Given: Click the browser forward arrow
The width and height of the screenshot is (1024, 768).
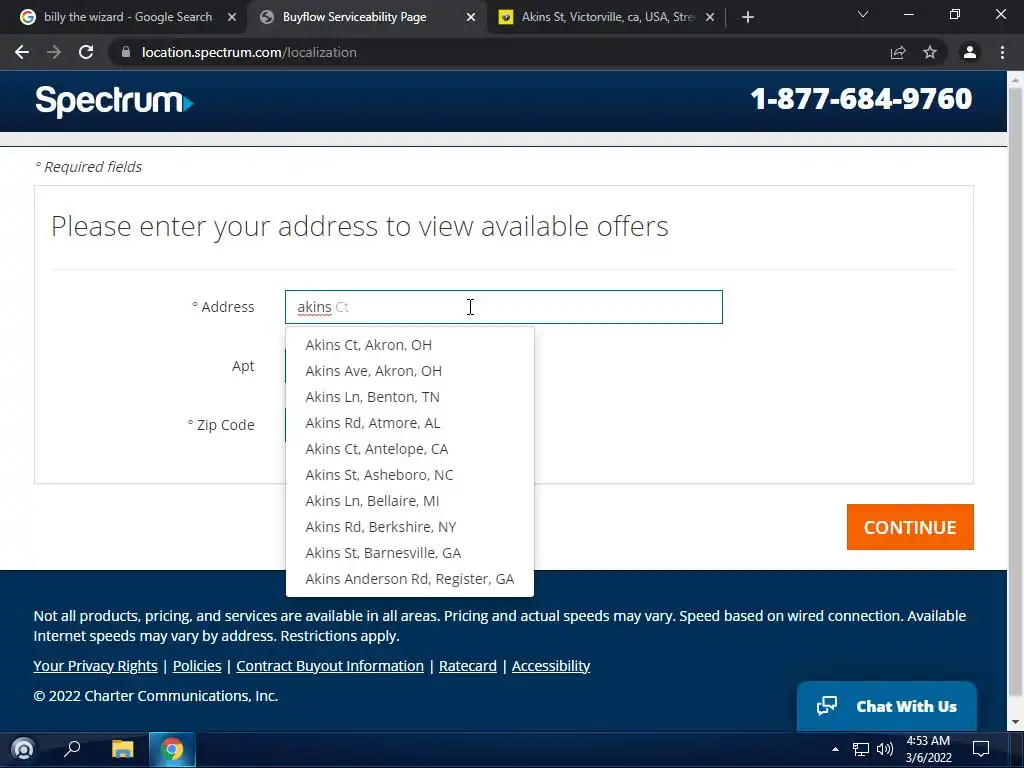Looking at the screenshot, I should pyautogui.click(x=54, y=52).
